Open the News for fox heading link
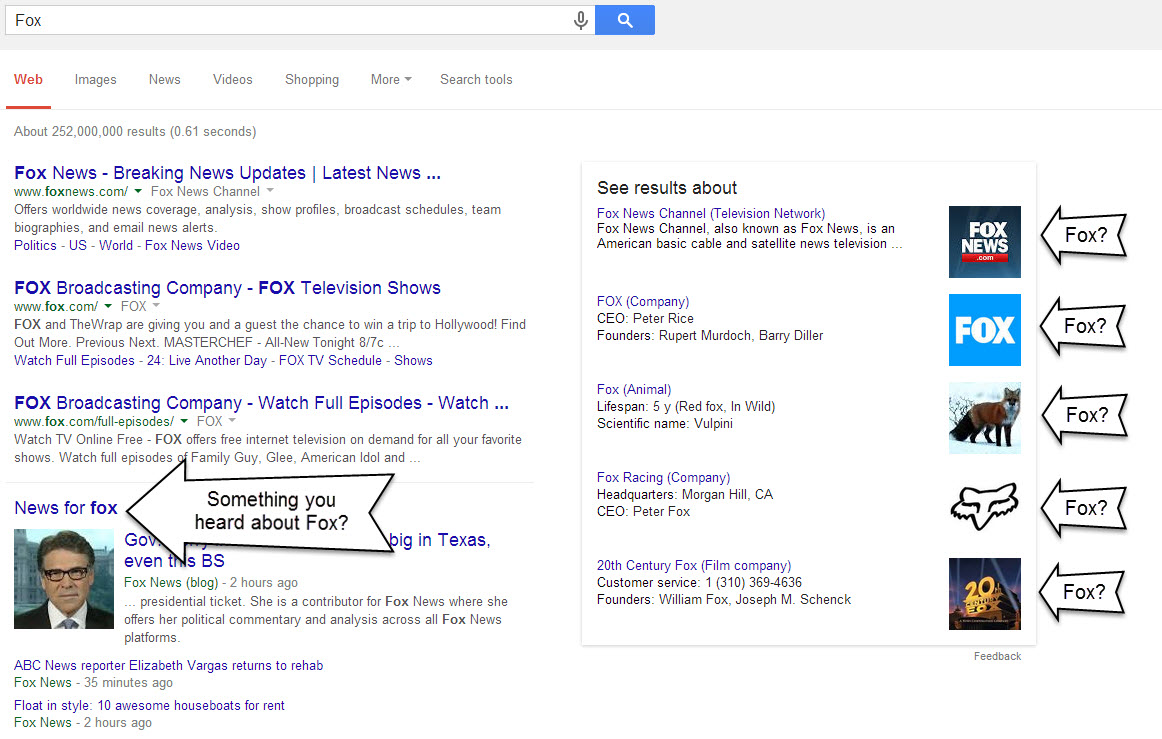 [x=66, y=508]
